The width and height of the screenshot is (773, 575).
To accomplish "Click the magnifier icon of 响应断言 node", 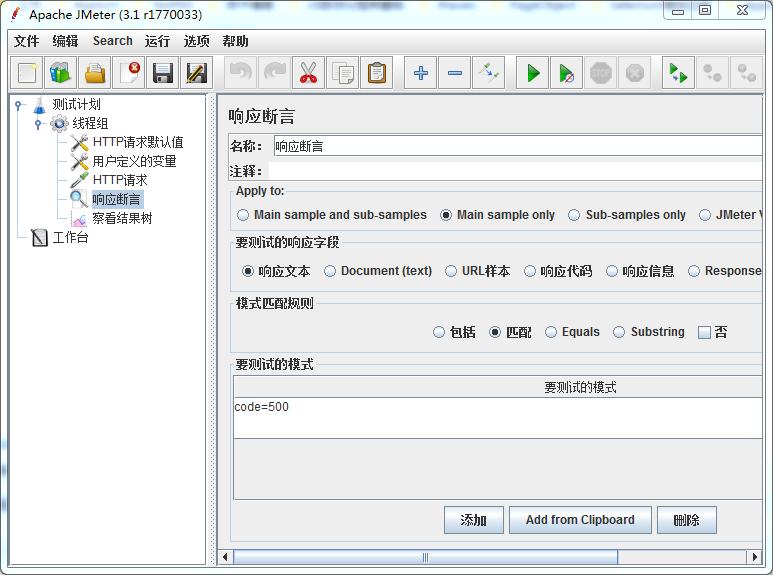I will 79,199.
